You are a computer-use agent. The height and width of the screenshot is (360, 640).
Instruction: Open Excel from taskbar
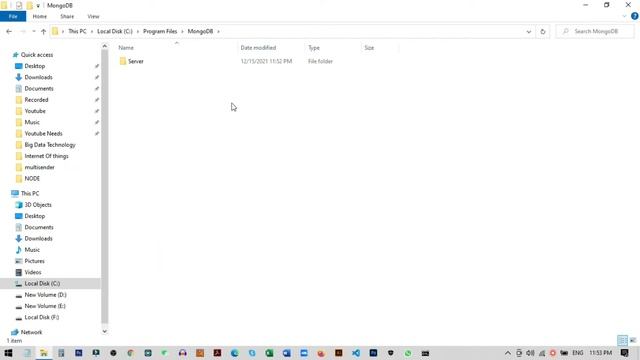pos(269,353)
